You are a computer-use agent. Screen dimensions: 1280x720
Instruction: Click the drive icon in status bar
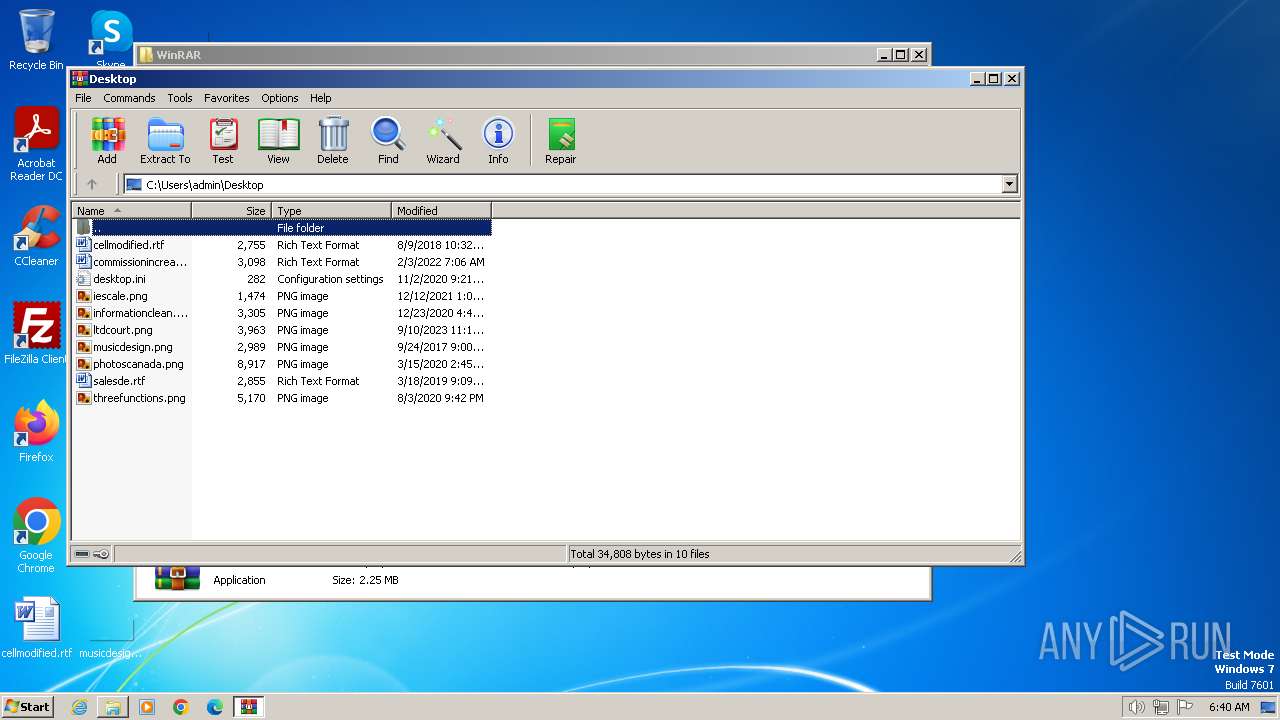pyautogui.click(x=82, y=554)
